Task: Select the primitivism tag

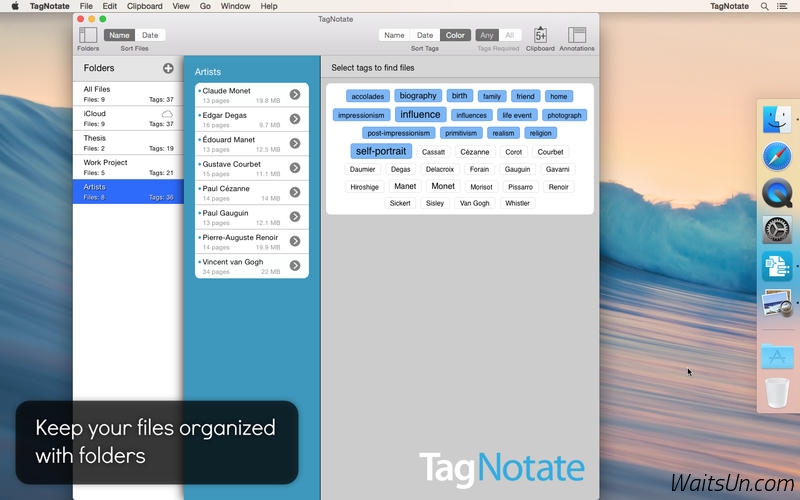Action: pos(461,133)
